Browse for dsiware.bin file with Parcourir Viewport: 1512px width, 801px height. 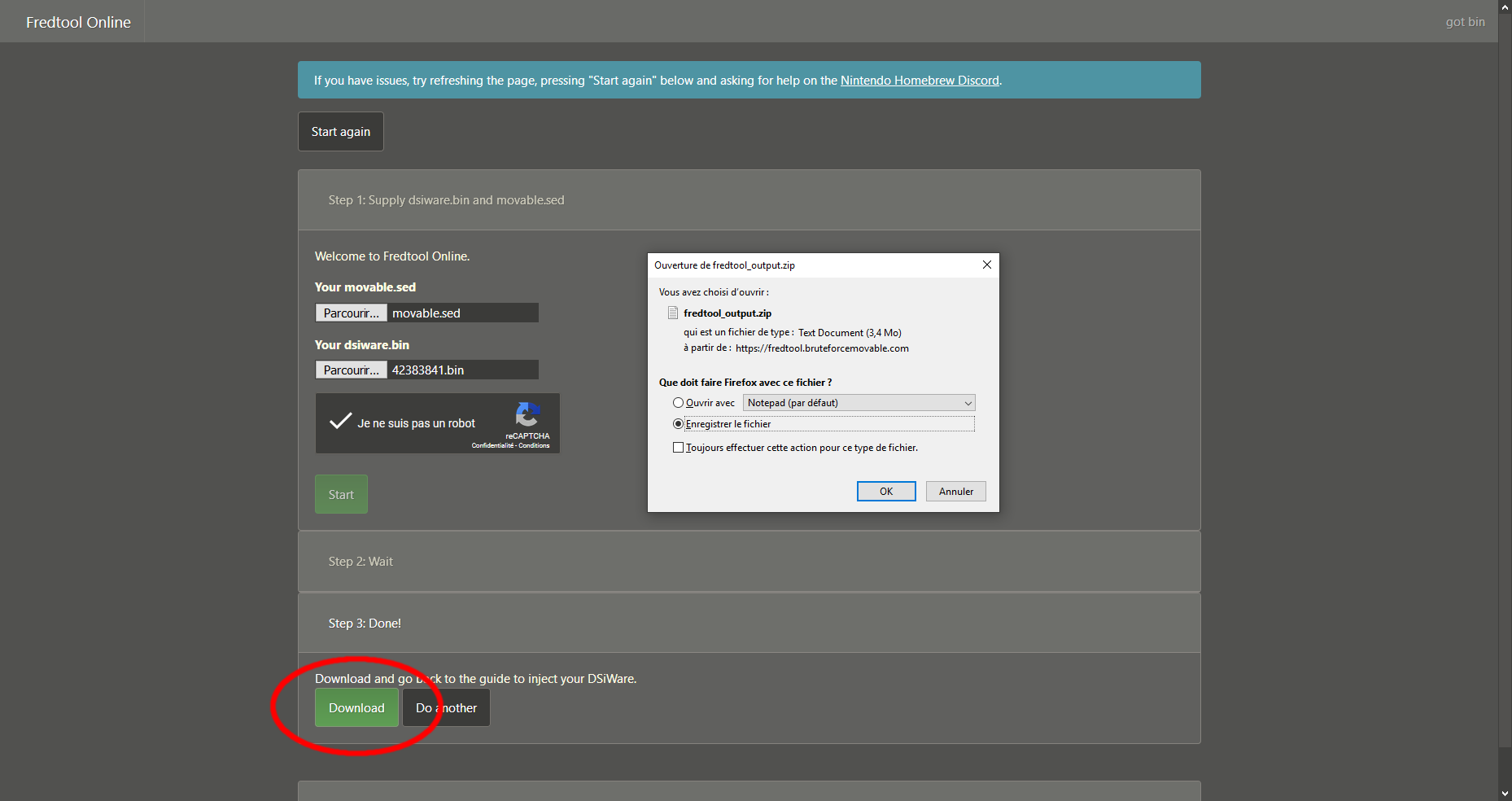coord(352,370)
